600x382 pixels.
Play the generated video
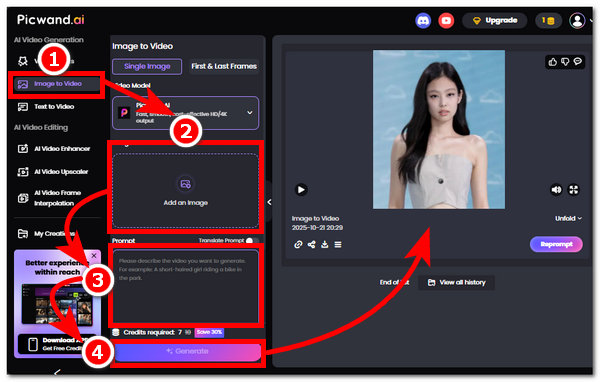[x=301, y=189]
